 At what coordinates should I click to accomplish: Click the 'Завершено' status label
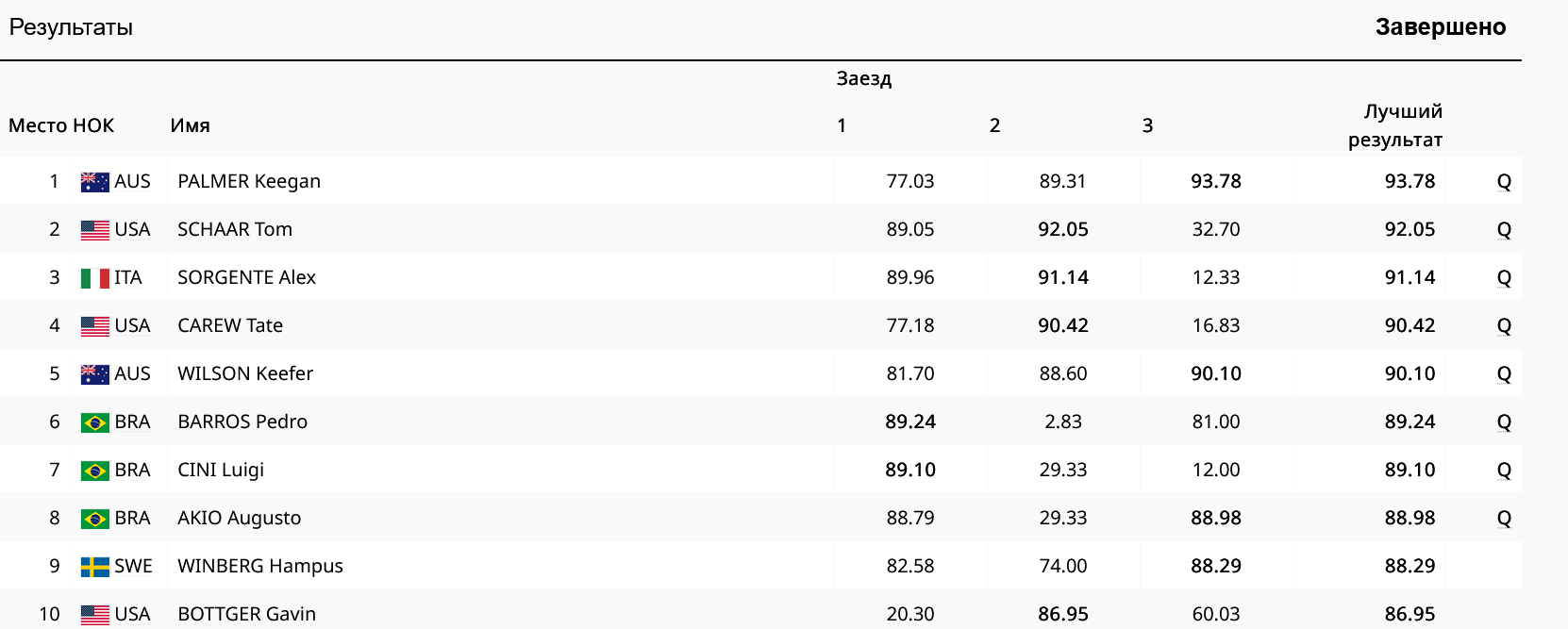point(1440,27)
